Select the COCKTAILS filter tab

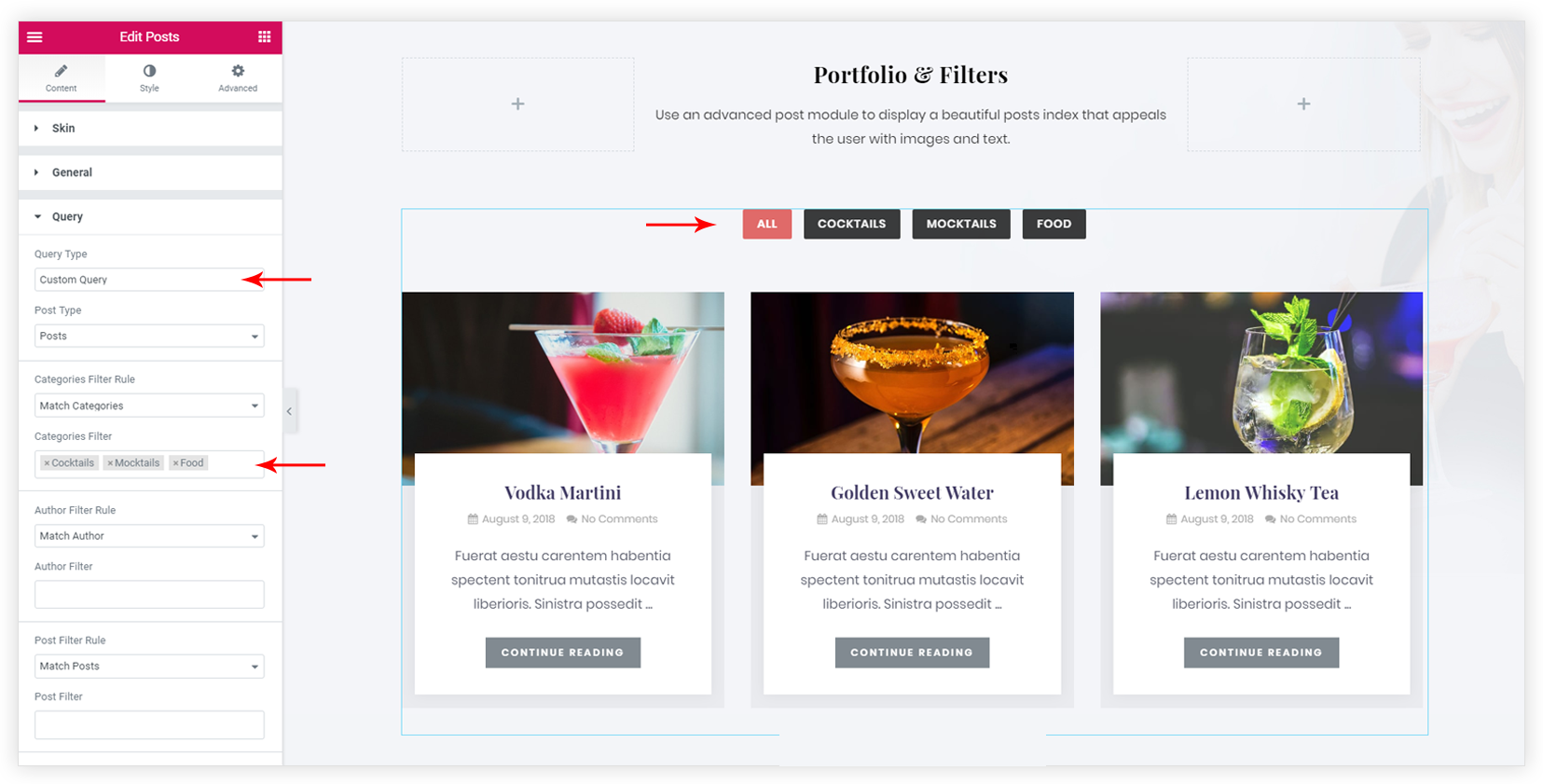tap(851, 224)
